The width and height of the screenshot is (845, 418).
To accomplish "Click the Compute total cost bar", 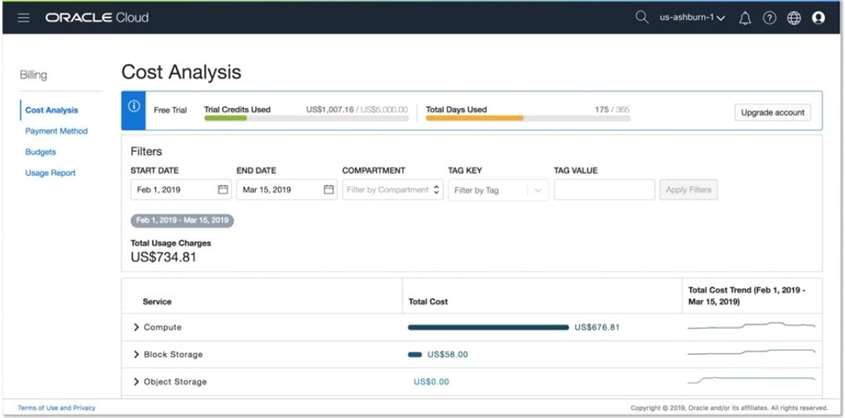I will (488, 327).
